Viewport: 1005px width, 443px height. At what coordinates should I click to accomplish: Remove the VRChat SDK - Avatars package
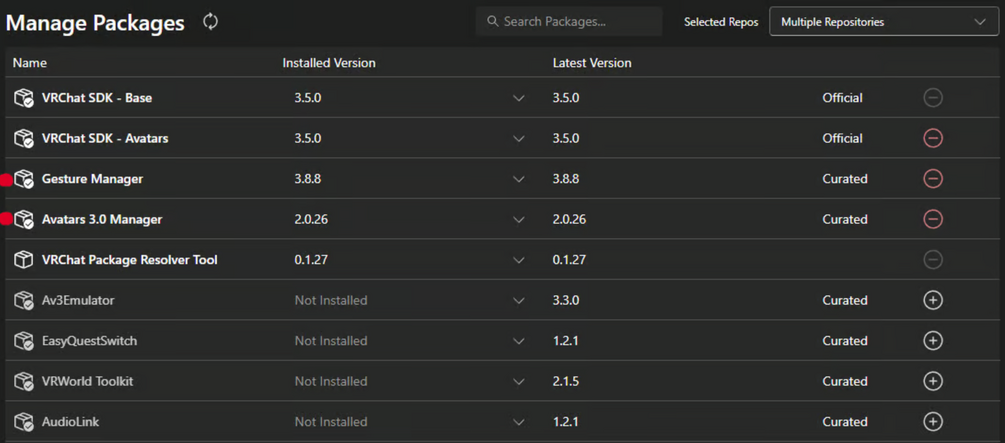(933, 138)
